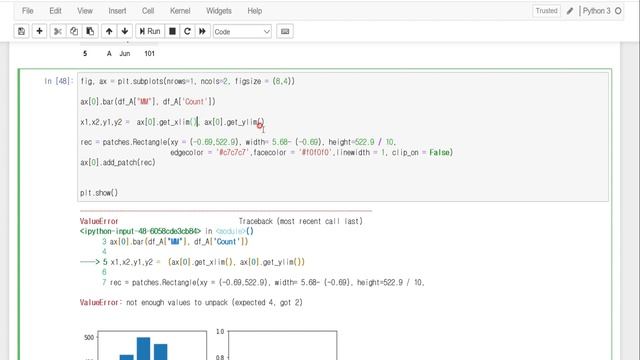
Task: Click the left bar chart output
Action: tap(152, 345)
